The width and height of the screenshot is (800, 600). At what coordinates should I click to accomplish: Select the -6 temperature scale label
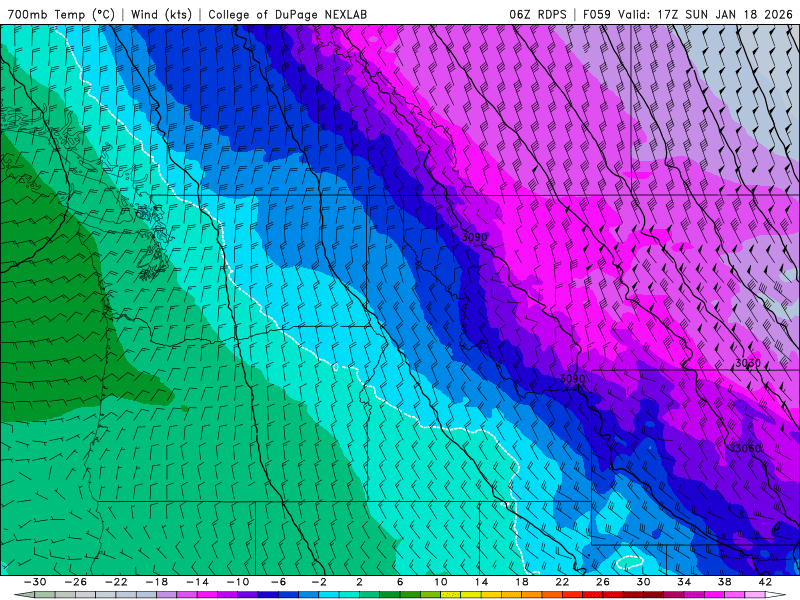point(279,582)
